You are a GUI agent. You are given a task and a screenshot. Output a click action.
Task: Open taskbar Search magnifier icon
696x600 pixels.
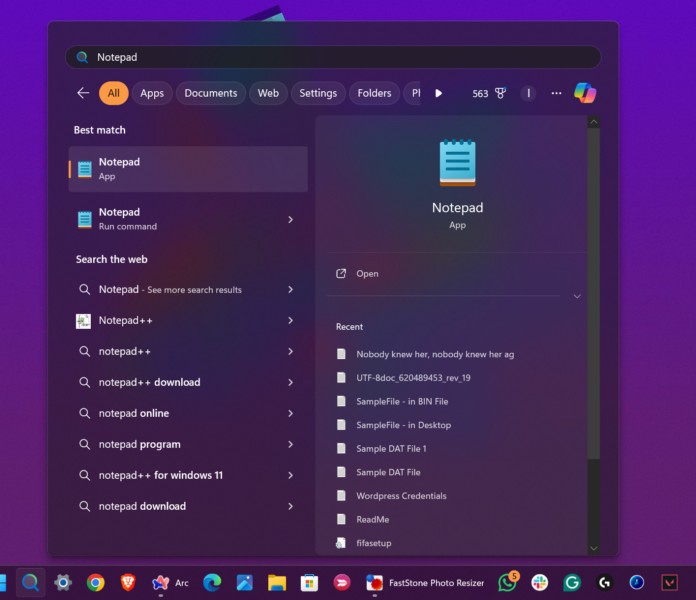(30, 582)
